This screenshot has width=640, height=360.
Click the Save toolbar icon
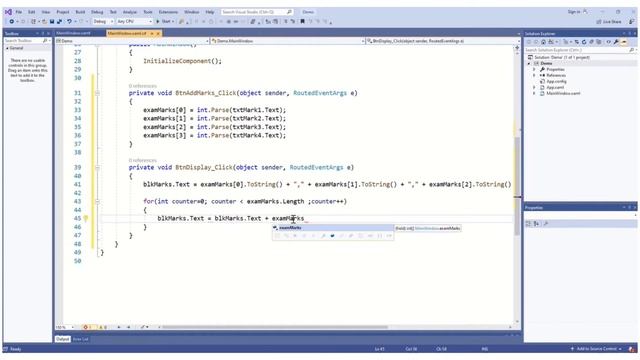tap(52, 21)
